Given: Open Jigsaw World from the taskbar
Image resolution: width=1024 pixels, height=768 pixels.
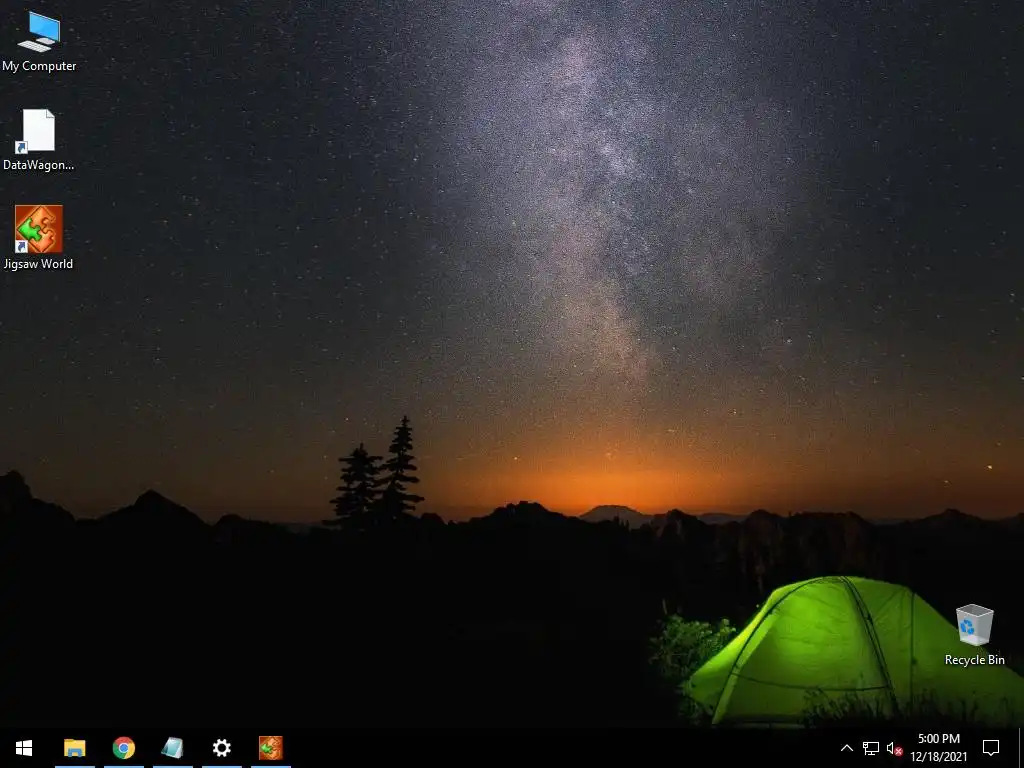Looking at the screenshot, I should tap(270, 748).
